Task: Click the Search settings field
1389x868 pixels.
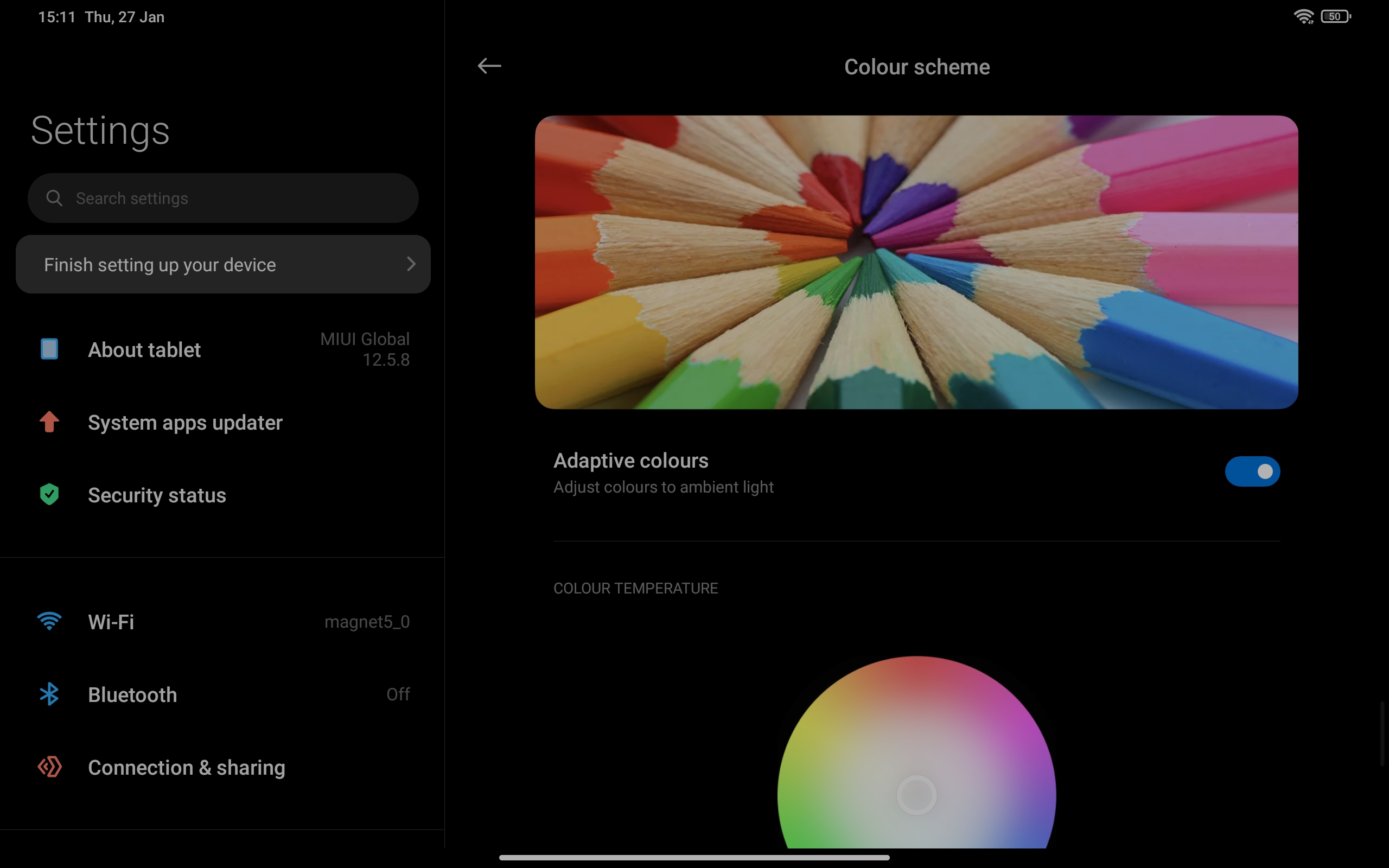Action: pyautogui.click(x=224, y=198)
